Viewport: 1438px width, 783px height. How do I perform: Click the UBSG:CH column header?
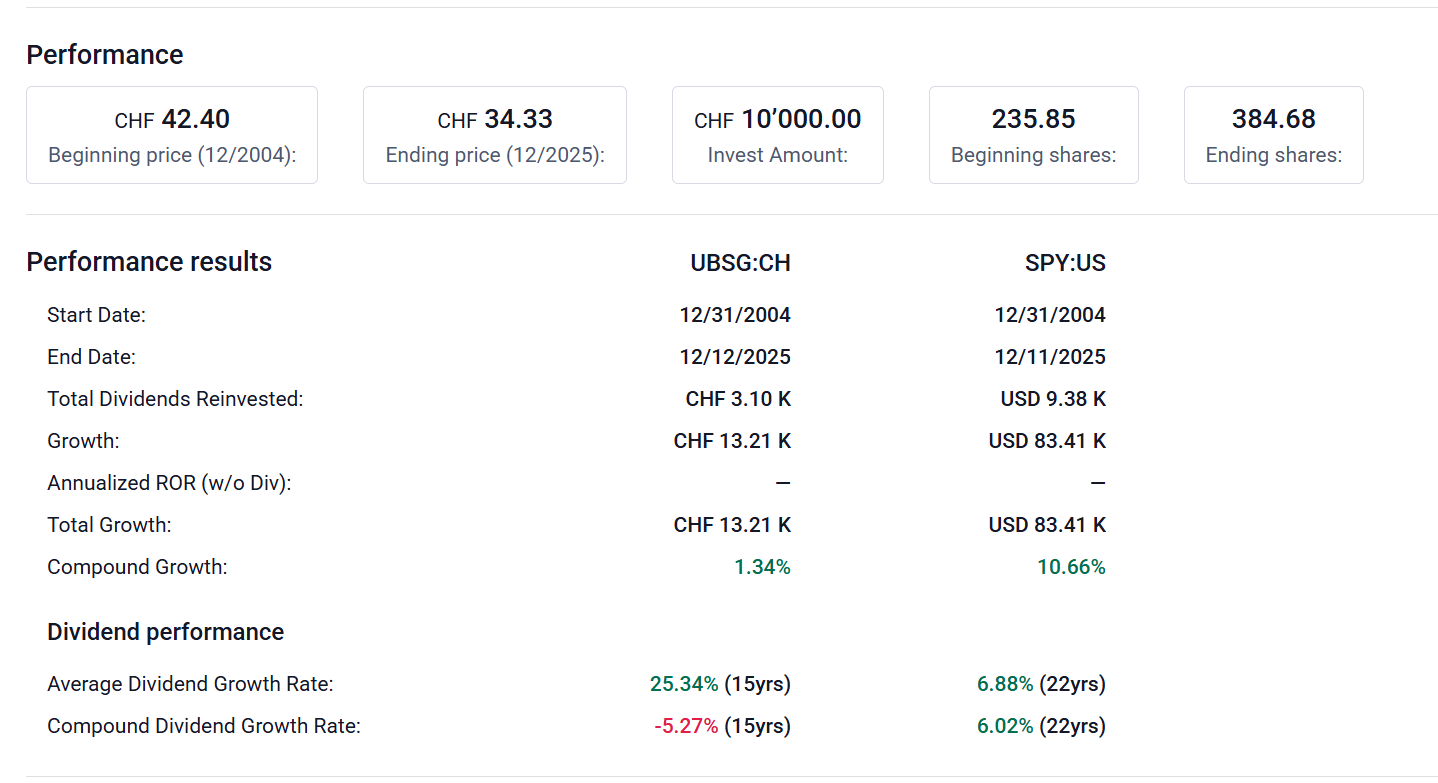point(740,263)
